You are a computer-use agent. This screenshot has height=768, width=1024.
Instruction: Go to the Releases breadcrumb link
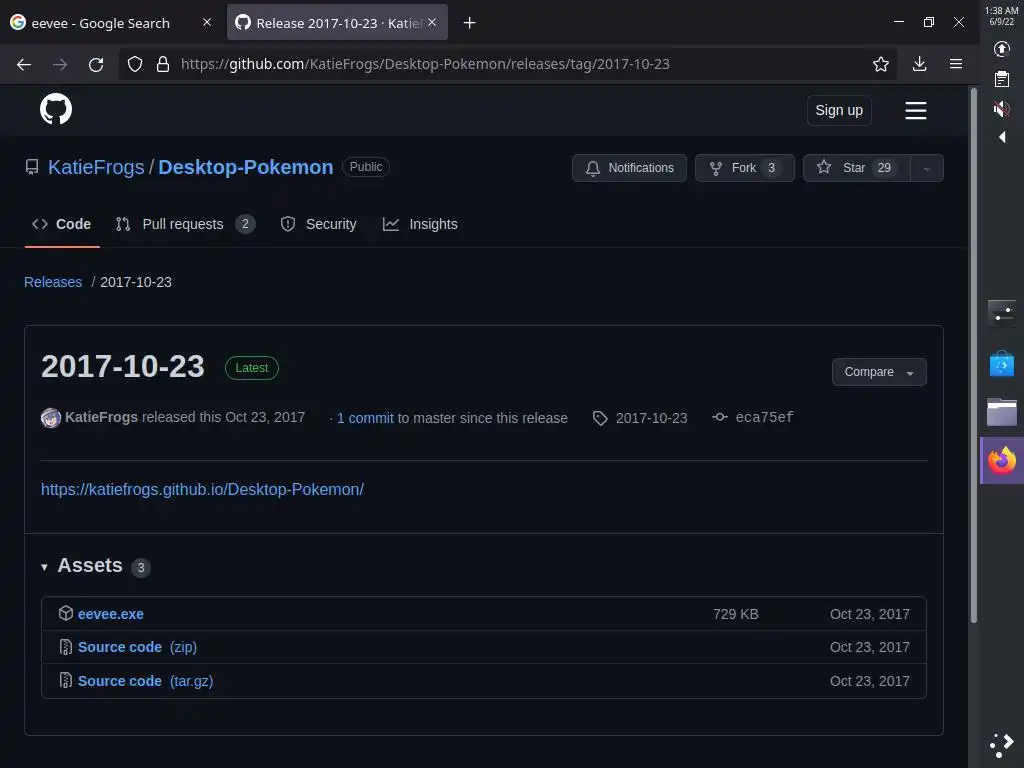point(53,282)
